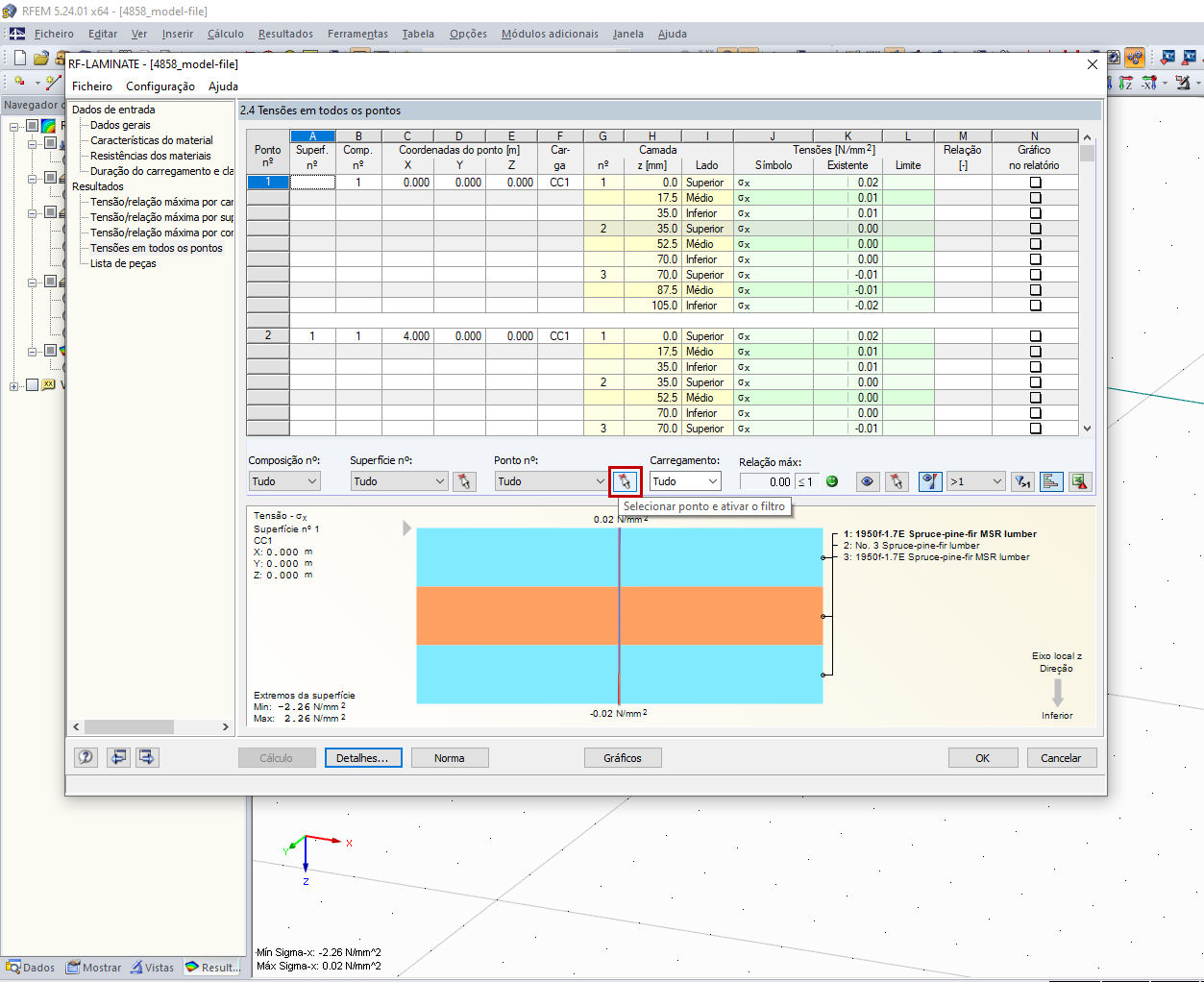The height and width of the screenshot is (982, 1204).
Task: Click the green smiley ratio status icon
Action: coord(832,481)
